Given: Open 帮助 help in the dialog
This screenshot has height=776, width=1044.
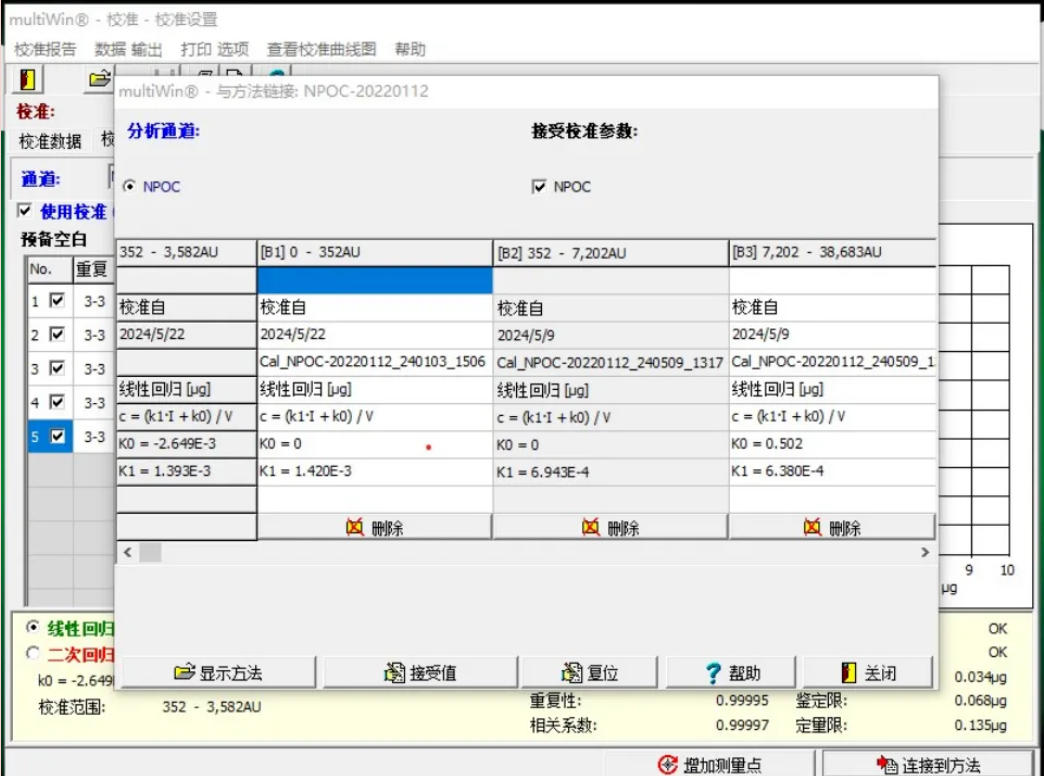Looking at the screenshot, I should coord(732,672).
